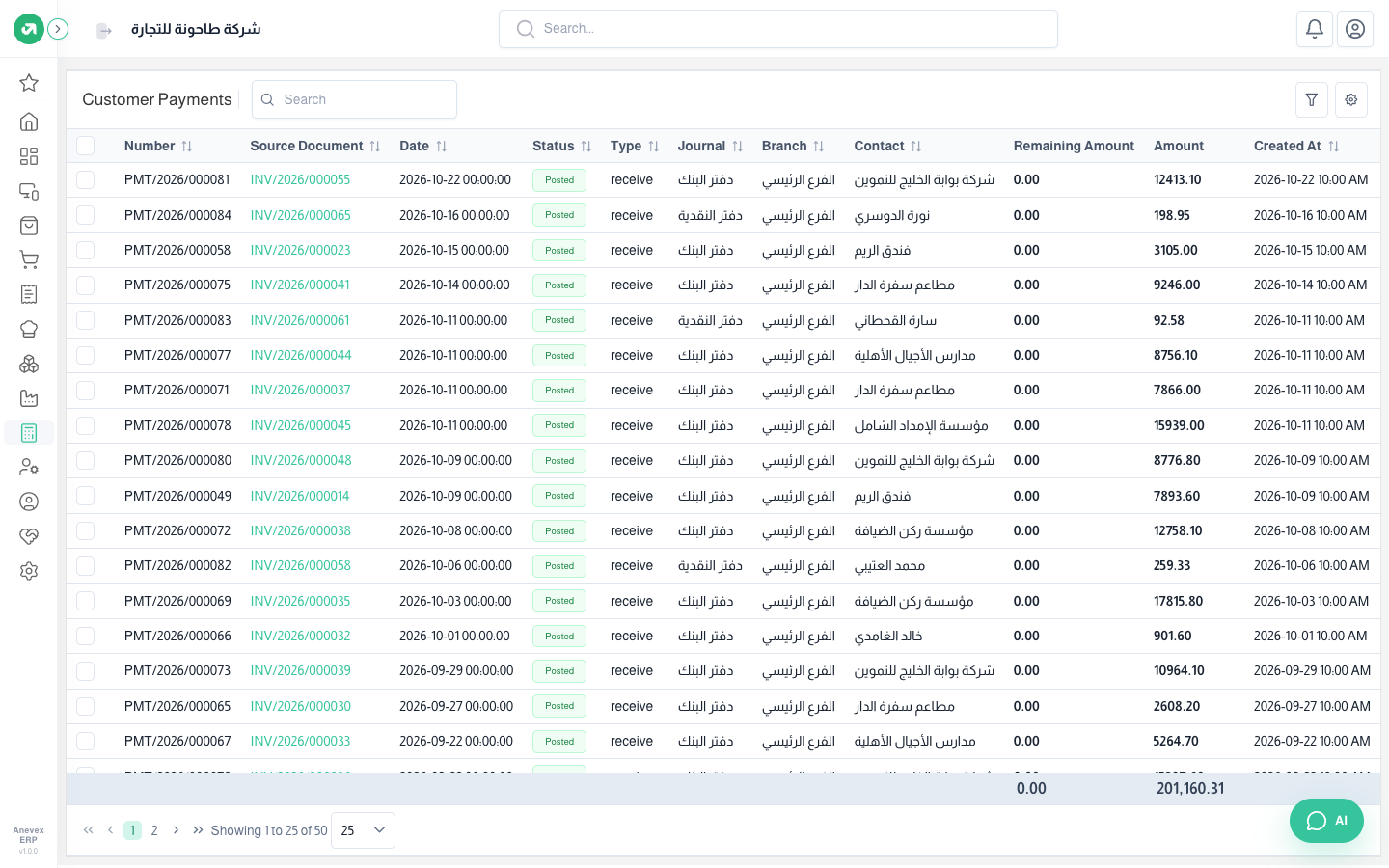The image size is (1389, 868).
Task: Sort by Number column
Action: coord(187,147)
